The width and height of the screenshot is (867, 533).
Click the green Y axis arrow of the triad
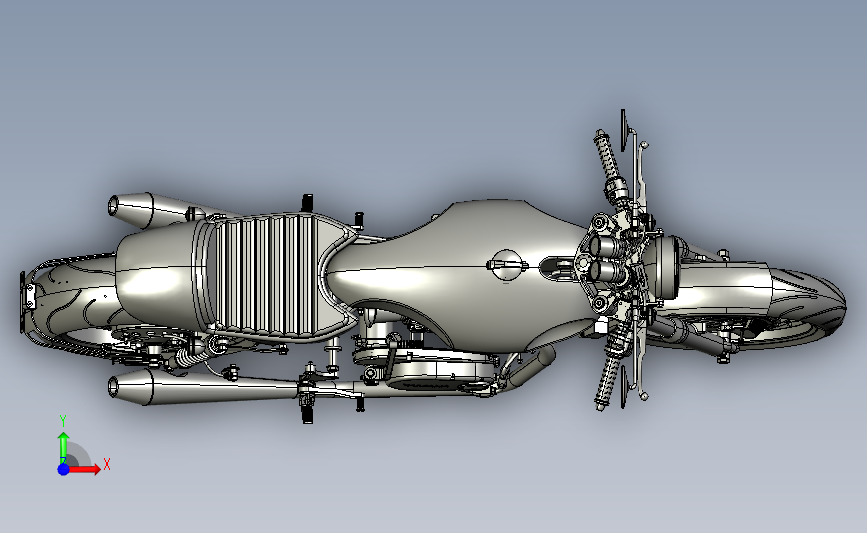pos(63,446)
